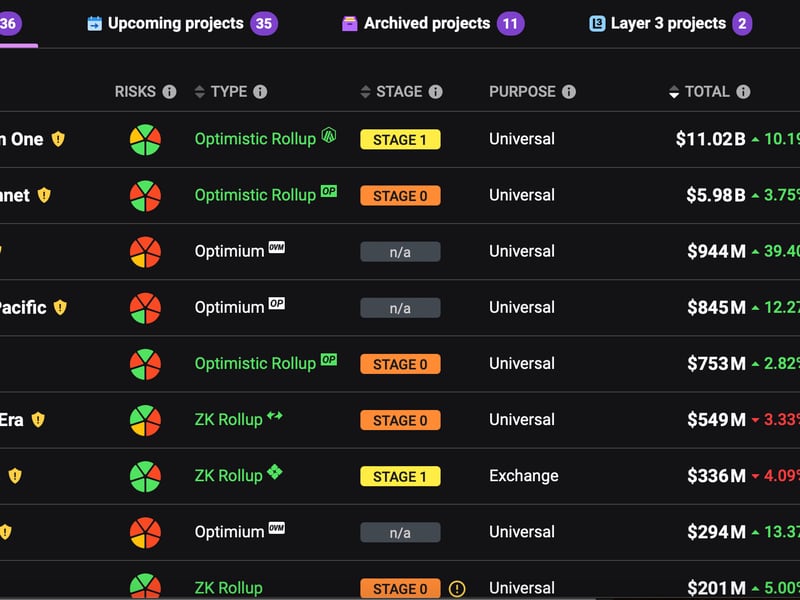Click the yellow STAGE 1 badge in first row
The width and height of the screenshot is (800, 600).
point(400,140)
